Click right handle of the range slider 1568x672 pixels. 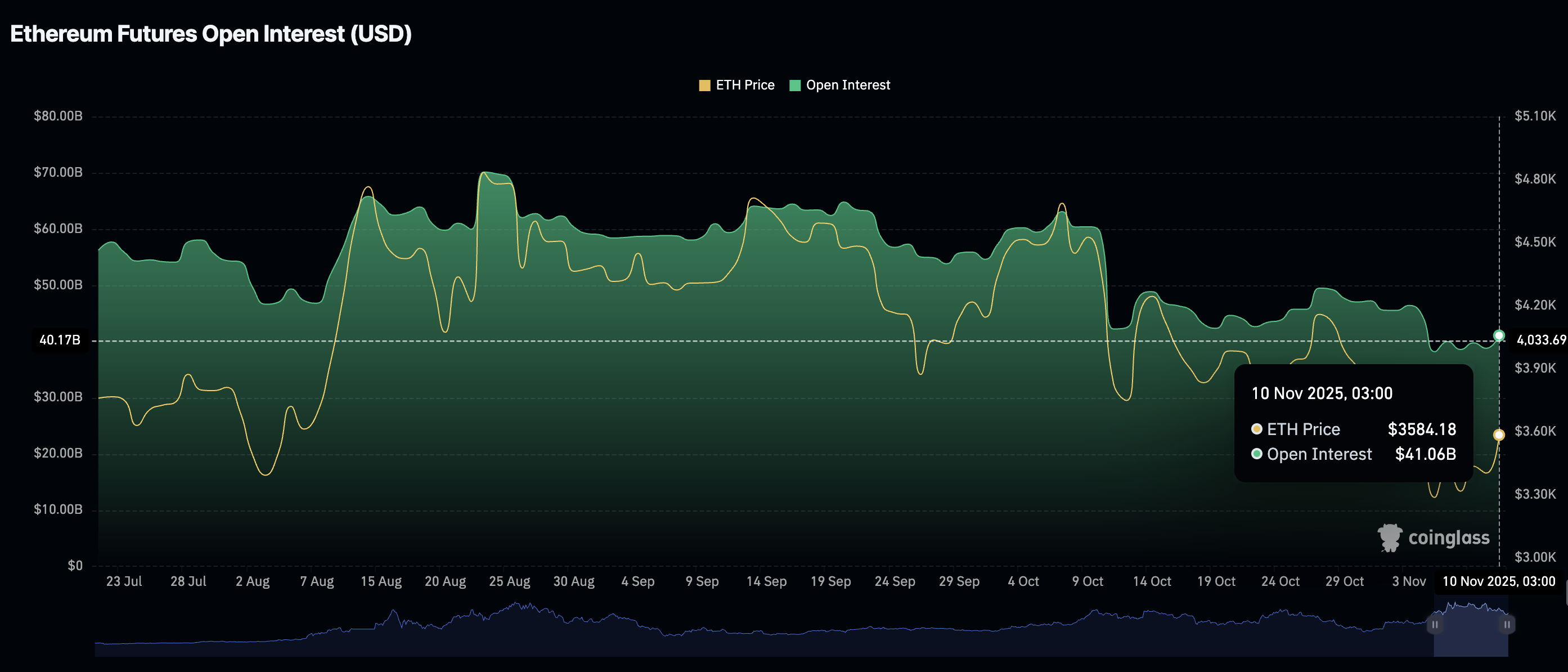pyautogui.click(x=1507, y=625)
